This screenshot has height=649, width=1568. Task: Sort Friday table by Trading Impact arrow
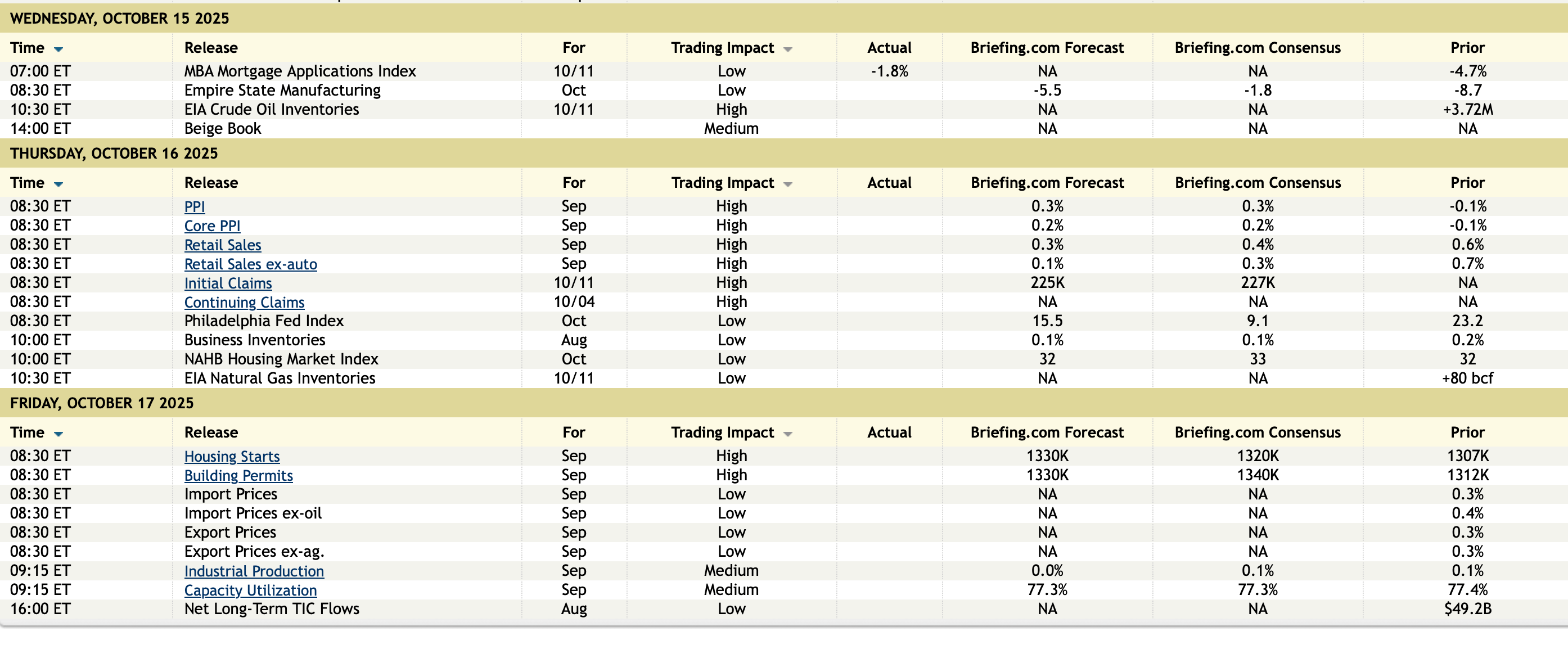tap(787, 434)
